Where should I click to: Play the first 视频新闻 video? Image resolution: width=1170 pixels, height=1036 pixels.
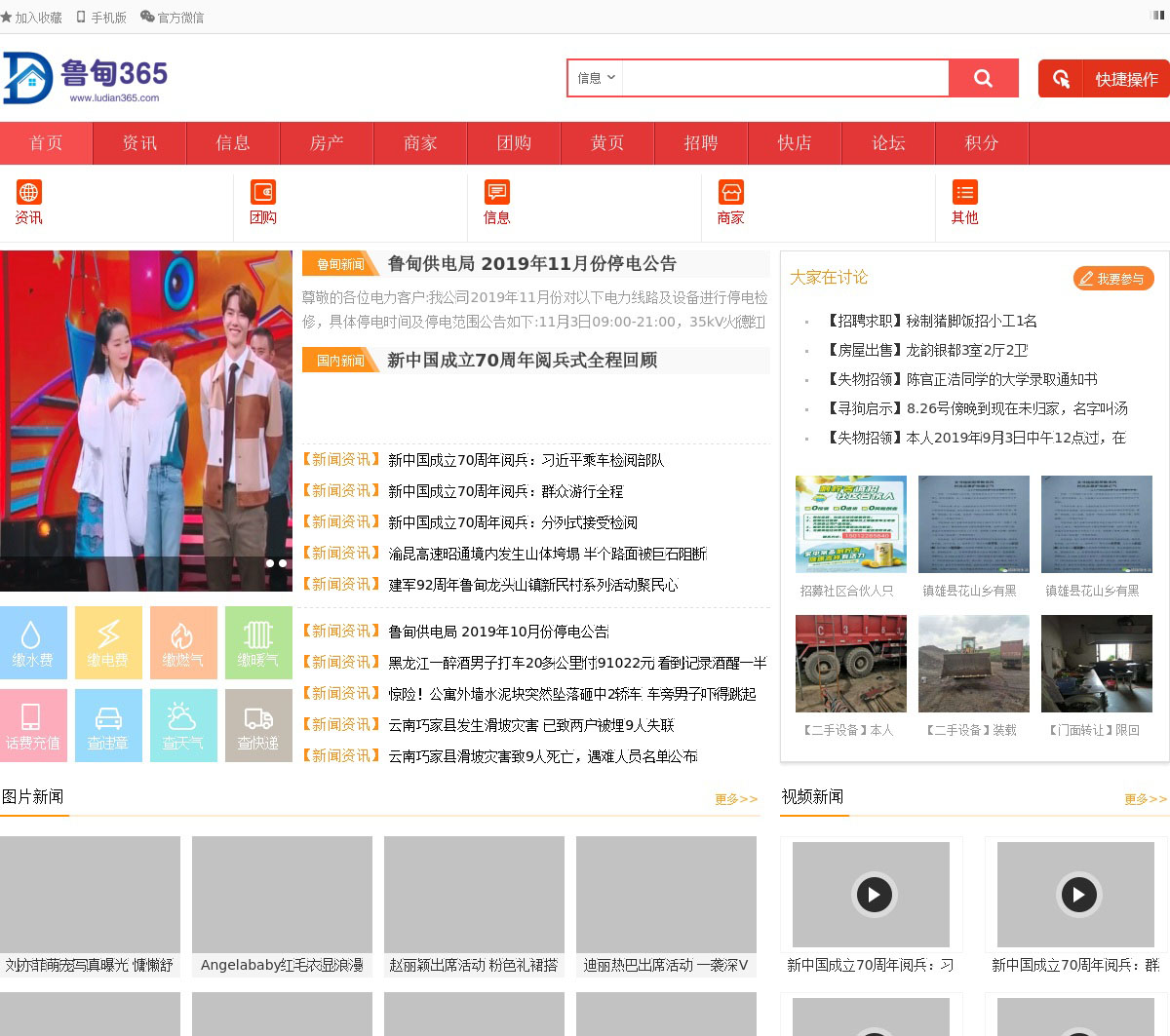874,895
